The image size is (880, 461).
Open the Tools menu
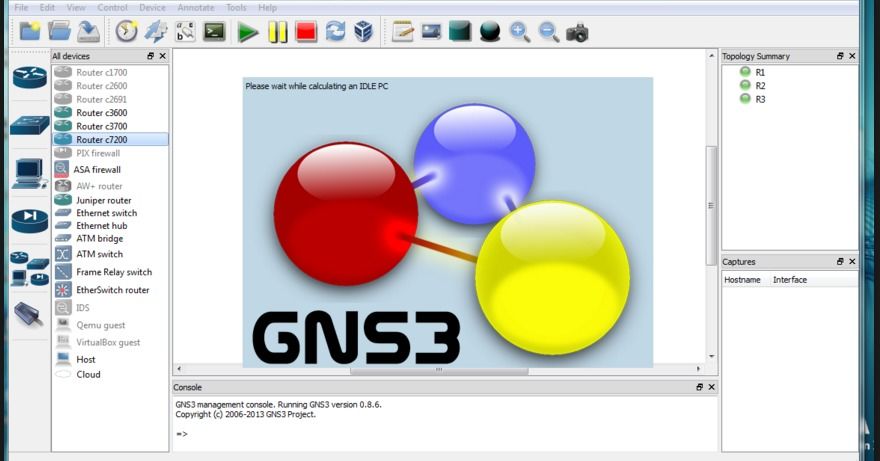(x=236, y=7)
